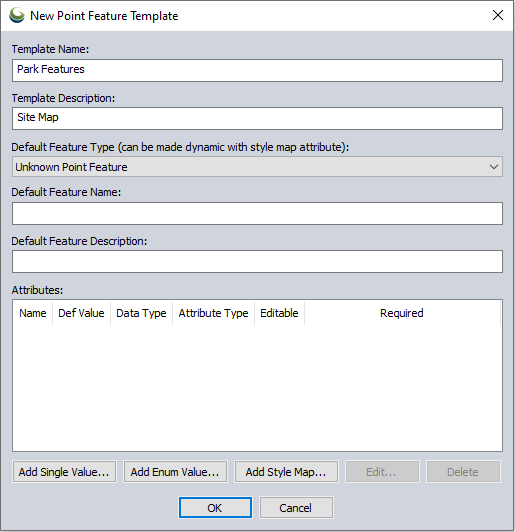Click the Def Value column header

81,313
